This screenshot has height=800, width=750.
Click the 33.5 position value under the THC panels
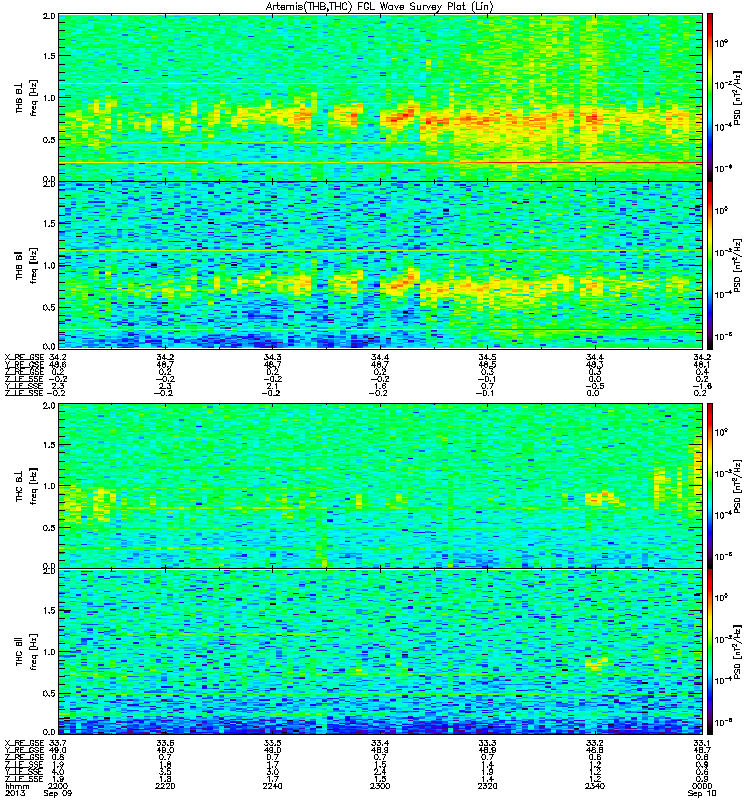pyautogui.click(x=272, y=743)
